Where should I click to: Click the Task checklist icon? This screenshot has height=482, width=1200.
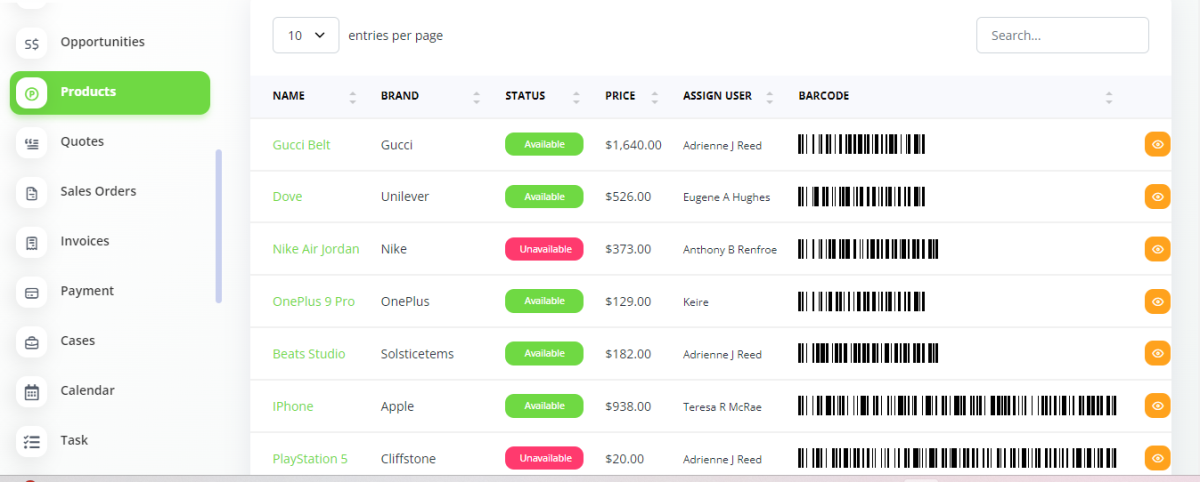[32, 441]
